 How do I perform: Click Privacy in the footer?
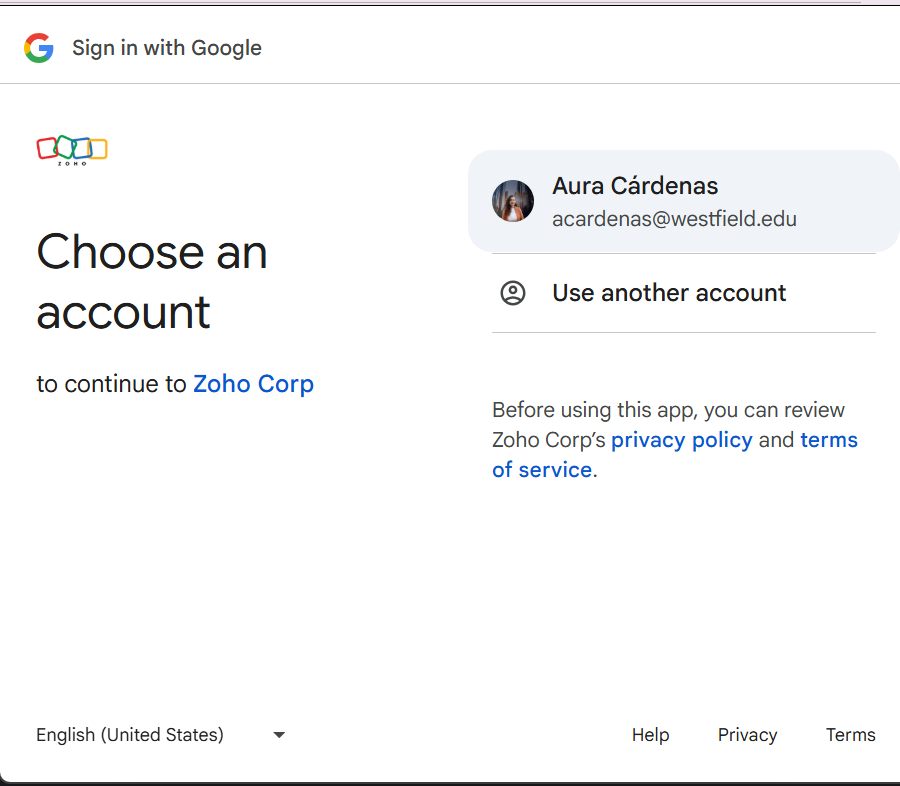(x=747, y=735)
